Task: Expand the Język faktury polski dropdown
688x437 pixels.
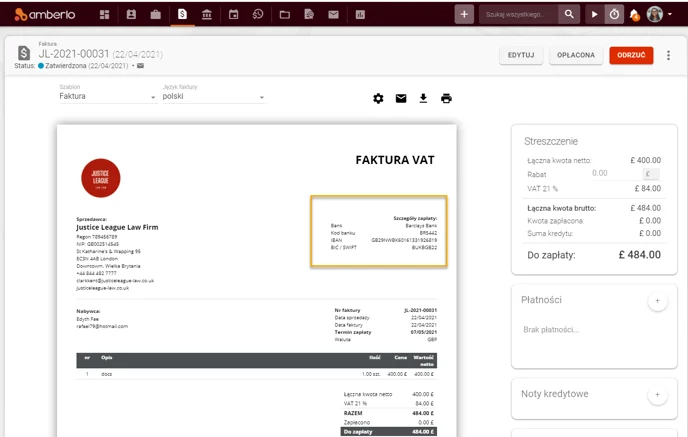Action: tap(214, 97)
